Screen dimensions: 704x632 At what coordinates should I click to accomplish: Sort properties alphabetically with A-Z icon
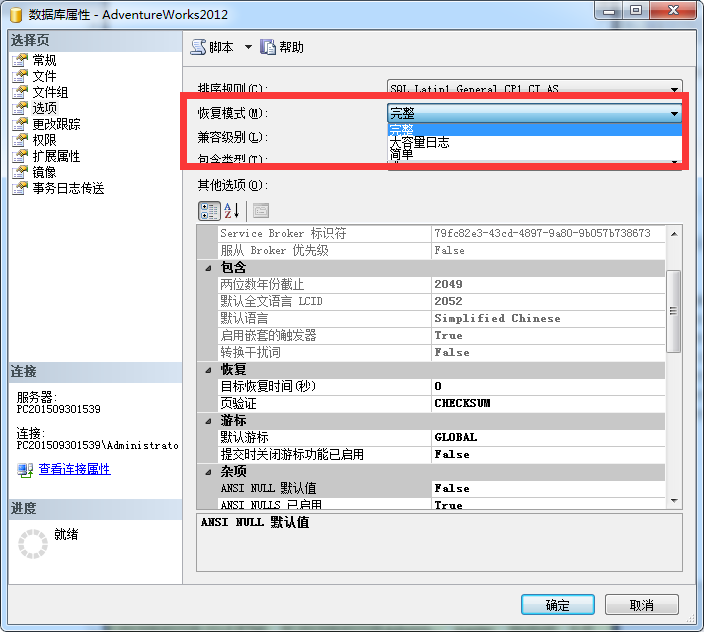(232, 210)
